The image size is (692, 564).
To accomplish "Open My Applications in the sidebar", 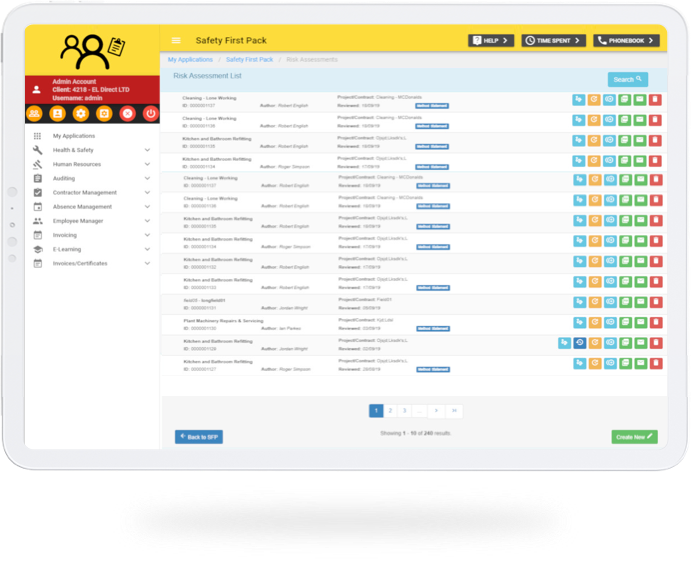I will [73, 136].
